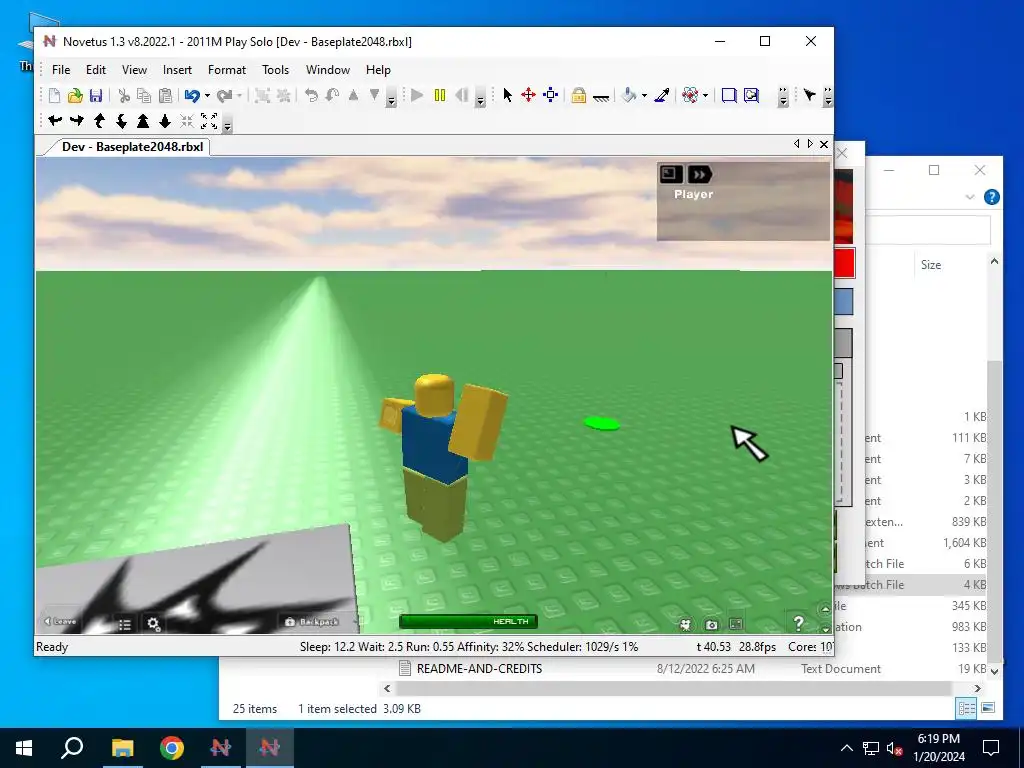The image size is (1024, 768).
Task: Zoom camera in with solid up arrow
Action: point(143,121)
